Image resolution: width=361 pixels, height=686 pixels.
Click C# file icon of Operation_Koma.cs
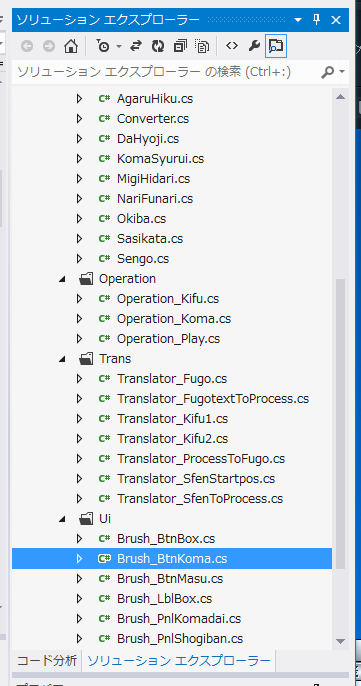[104, 319]
